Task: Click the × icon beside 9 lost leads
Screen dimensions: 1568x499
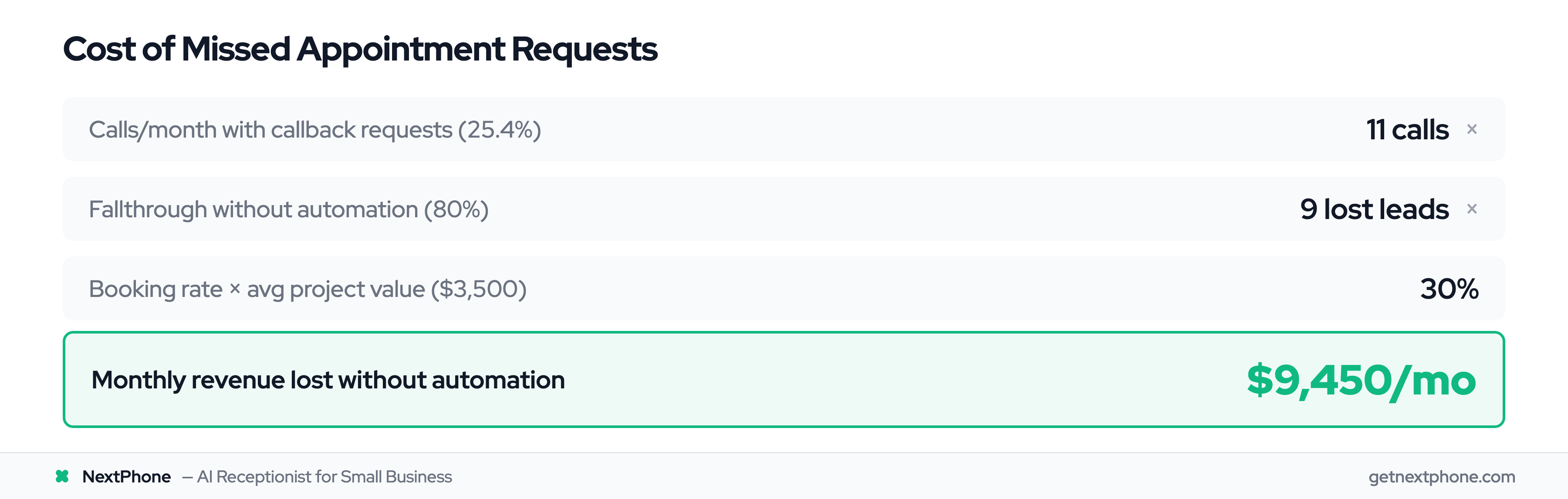Action: (x=1472, y=209)
